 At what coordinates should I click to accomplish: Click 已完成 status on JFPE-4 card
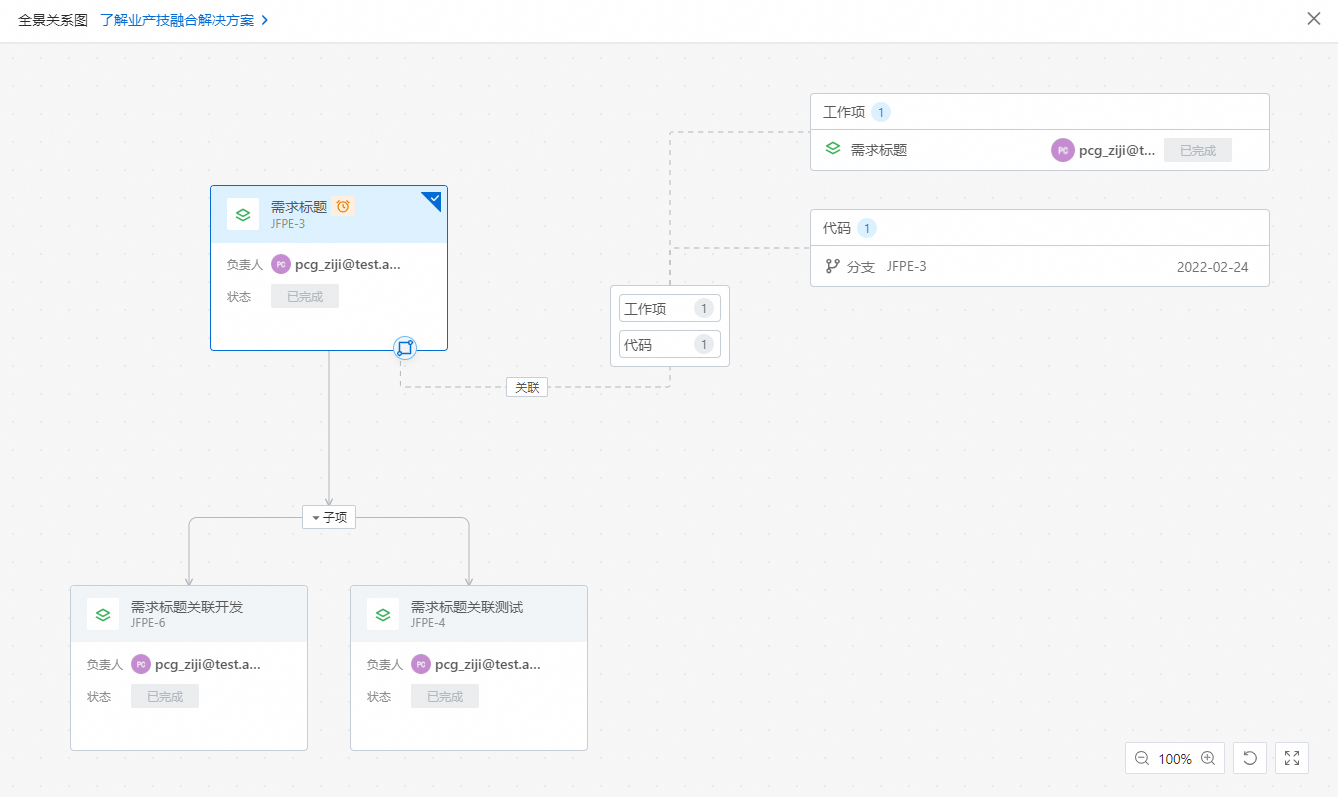[x=445, y=696]
